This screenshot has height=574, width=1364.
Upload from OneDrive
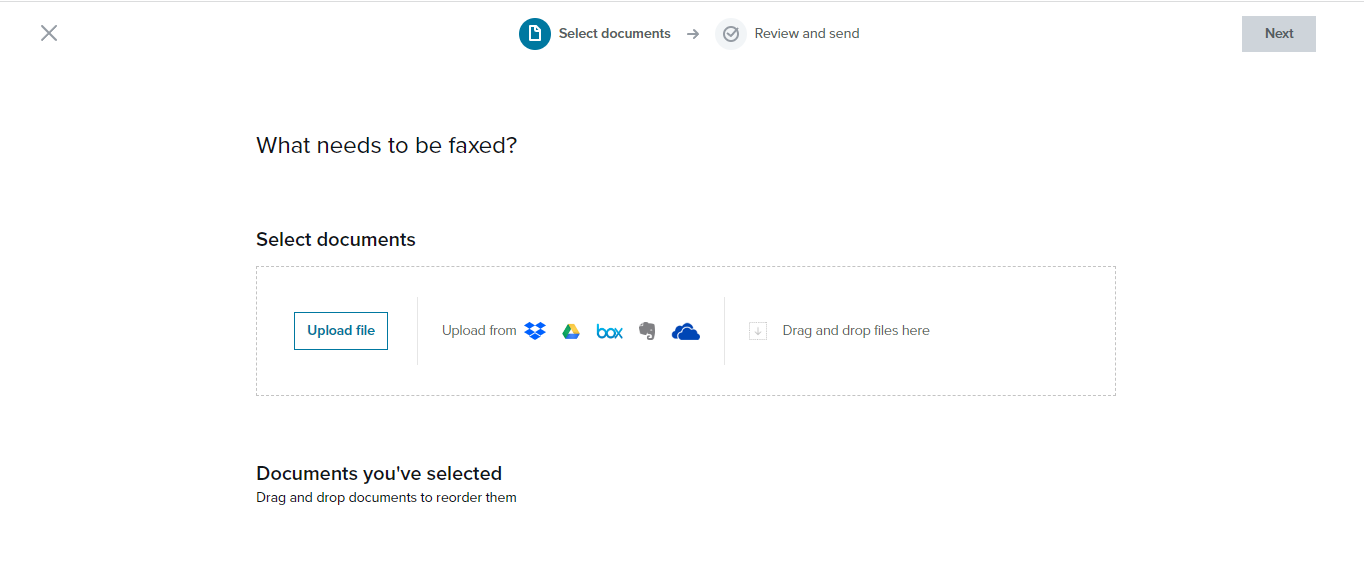pos(686,331)
